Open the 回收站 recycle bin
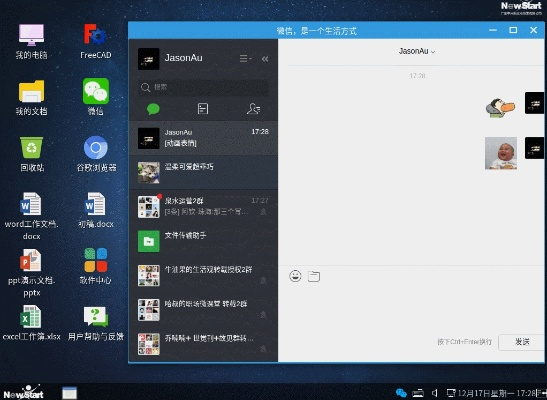The image size is (547, 400). point(31,154)
